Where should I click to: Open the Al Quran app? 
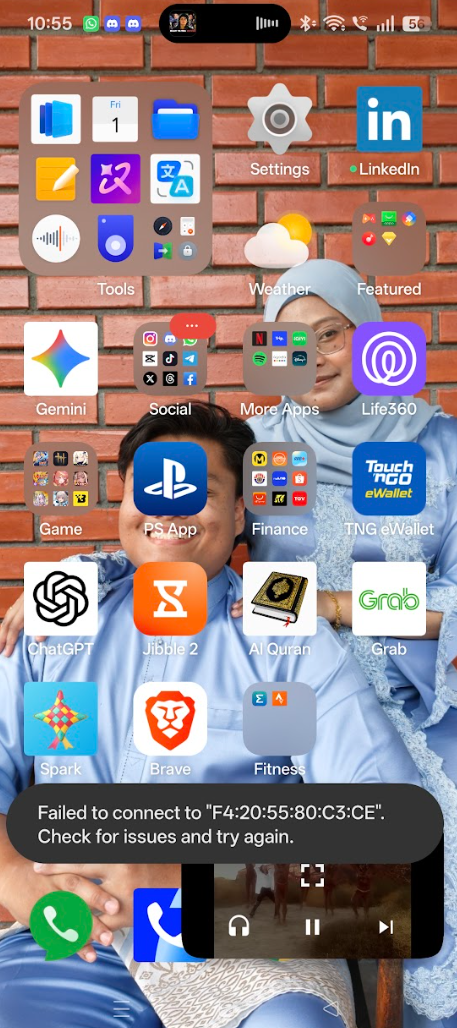pos(279,599)
